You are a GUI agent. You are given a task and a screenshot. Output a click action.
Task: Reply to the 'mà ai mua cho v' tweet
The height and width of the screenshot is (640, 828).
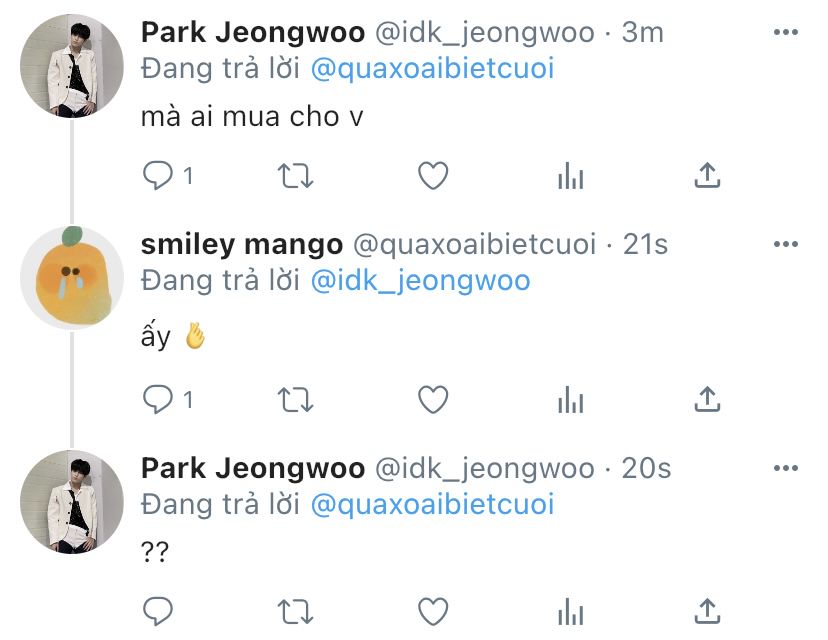[x=158, y=175]
